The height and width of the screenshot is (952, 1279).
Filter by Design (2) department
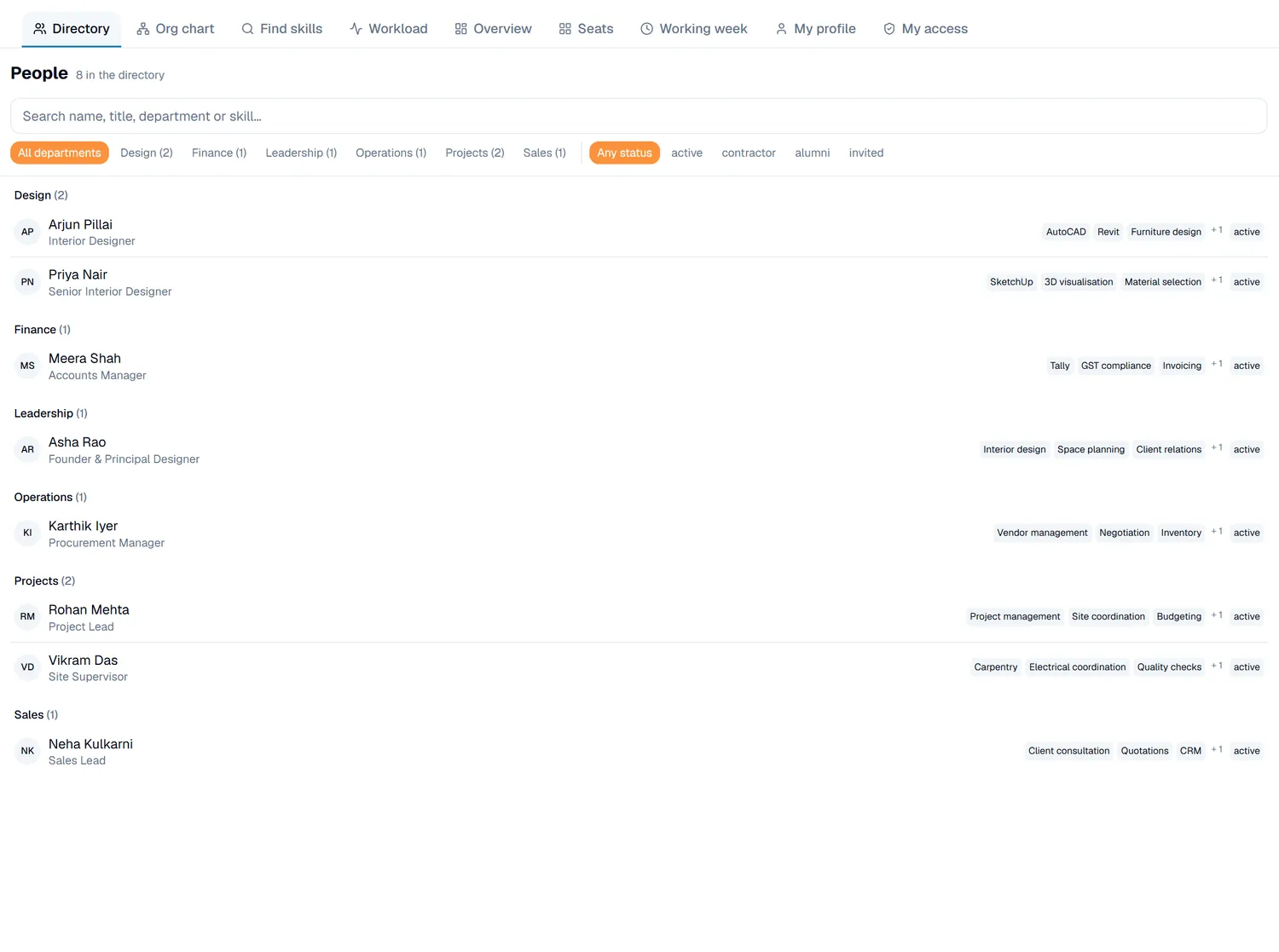click(147, 153)
